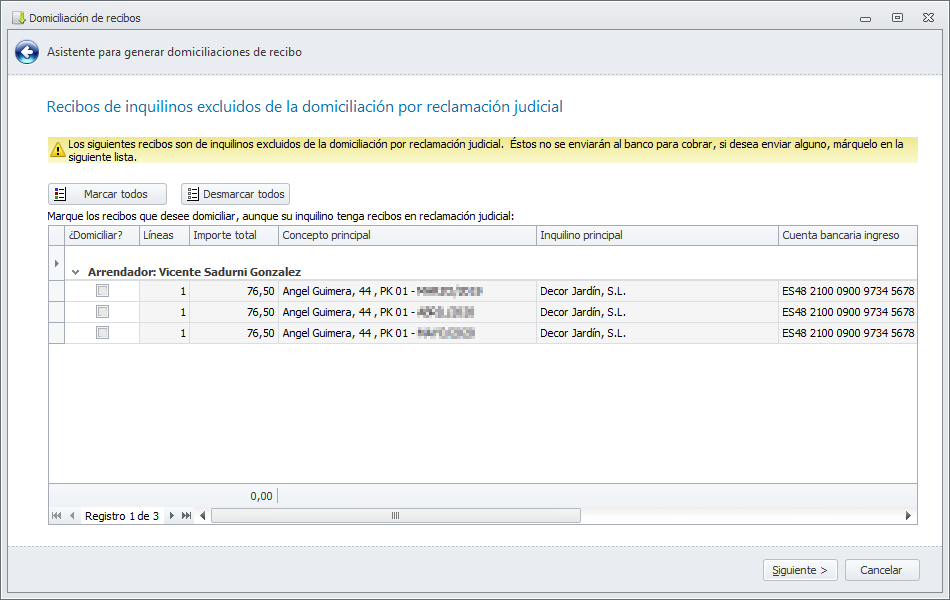Viewport: 950px width, 600px height.
Task: Click the left arrow of horizontal scrollbar
Action: coord(202,516)
